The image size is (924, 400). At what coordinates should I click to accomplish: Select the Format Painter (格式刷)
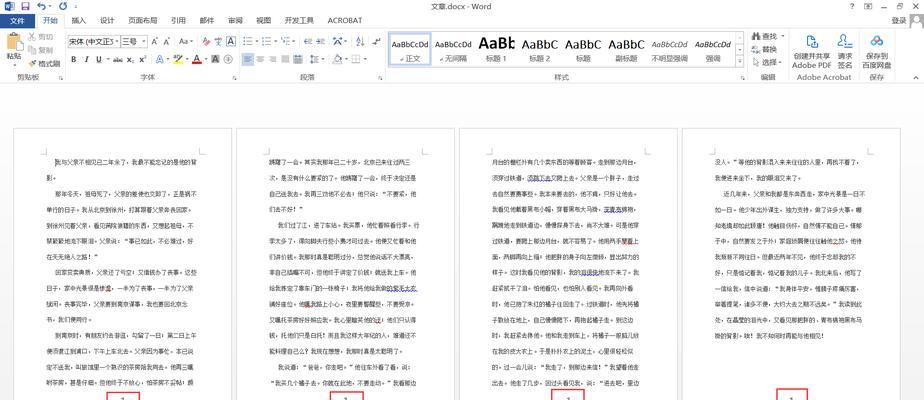pos(45,64)
